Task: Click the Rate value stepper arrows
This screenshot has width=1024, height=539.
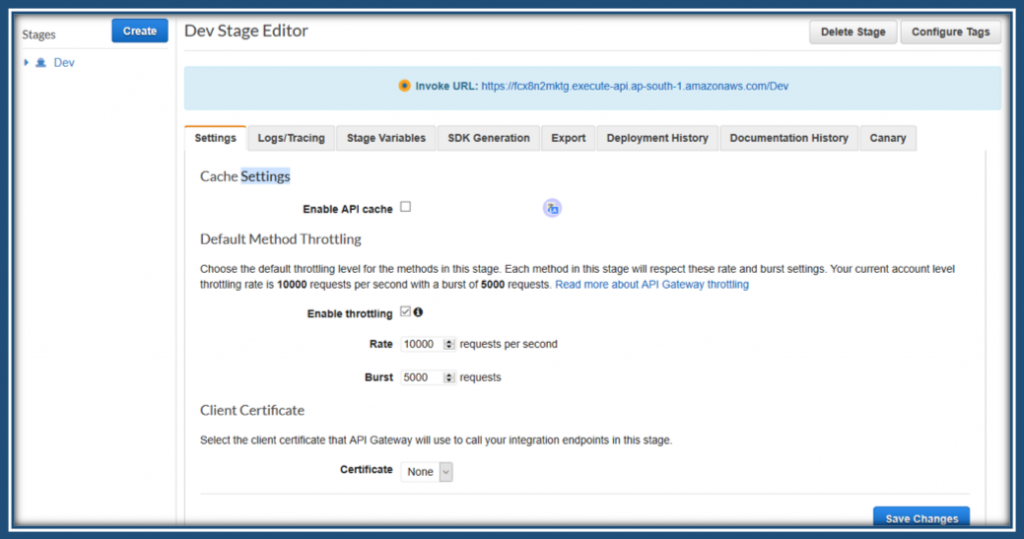Action: pos(448,344)
